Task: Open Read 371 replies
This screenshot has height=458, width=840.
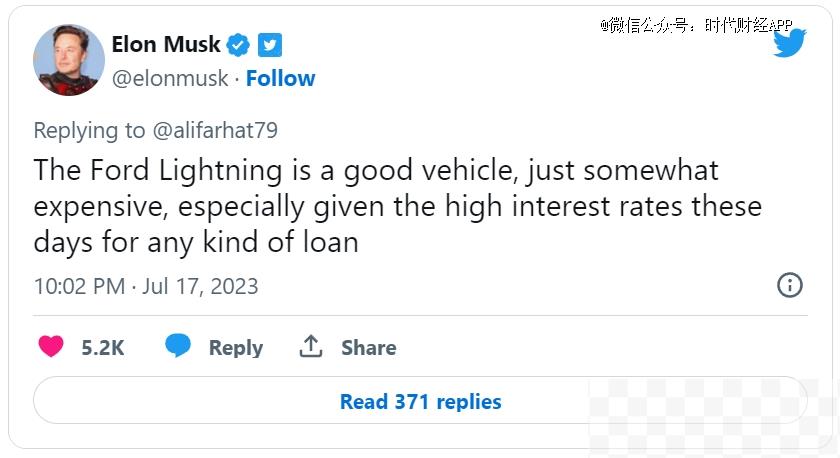Action: [x=420, y=401]
